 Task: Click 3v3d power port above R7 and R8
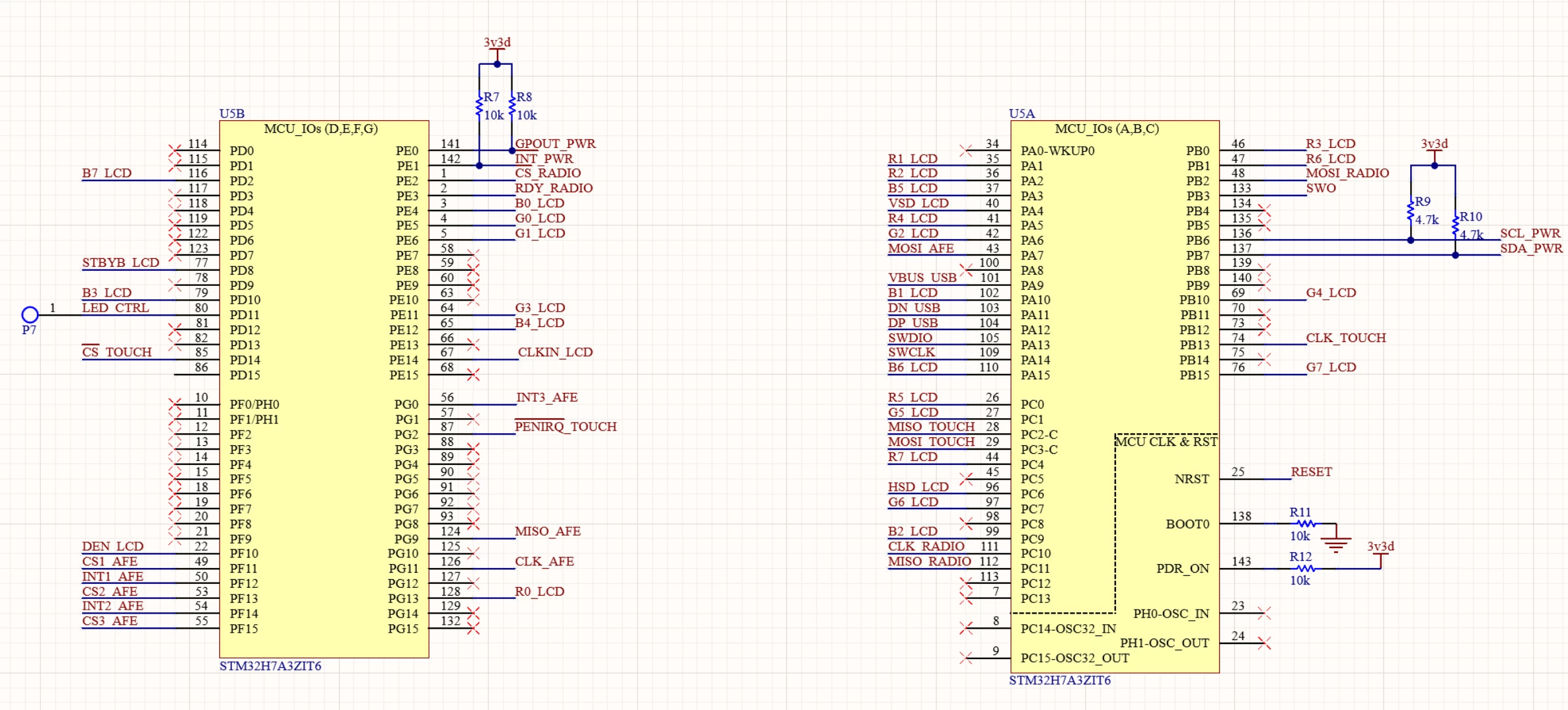click(x=497, y=47)
